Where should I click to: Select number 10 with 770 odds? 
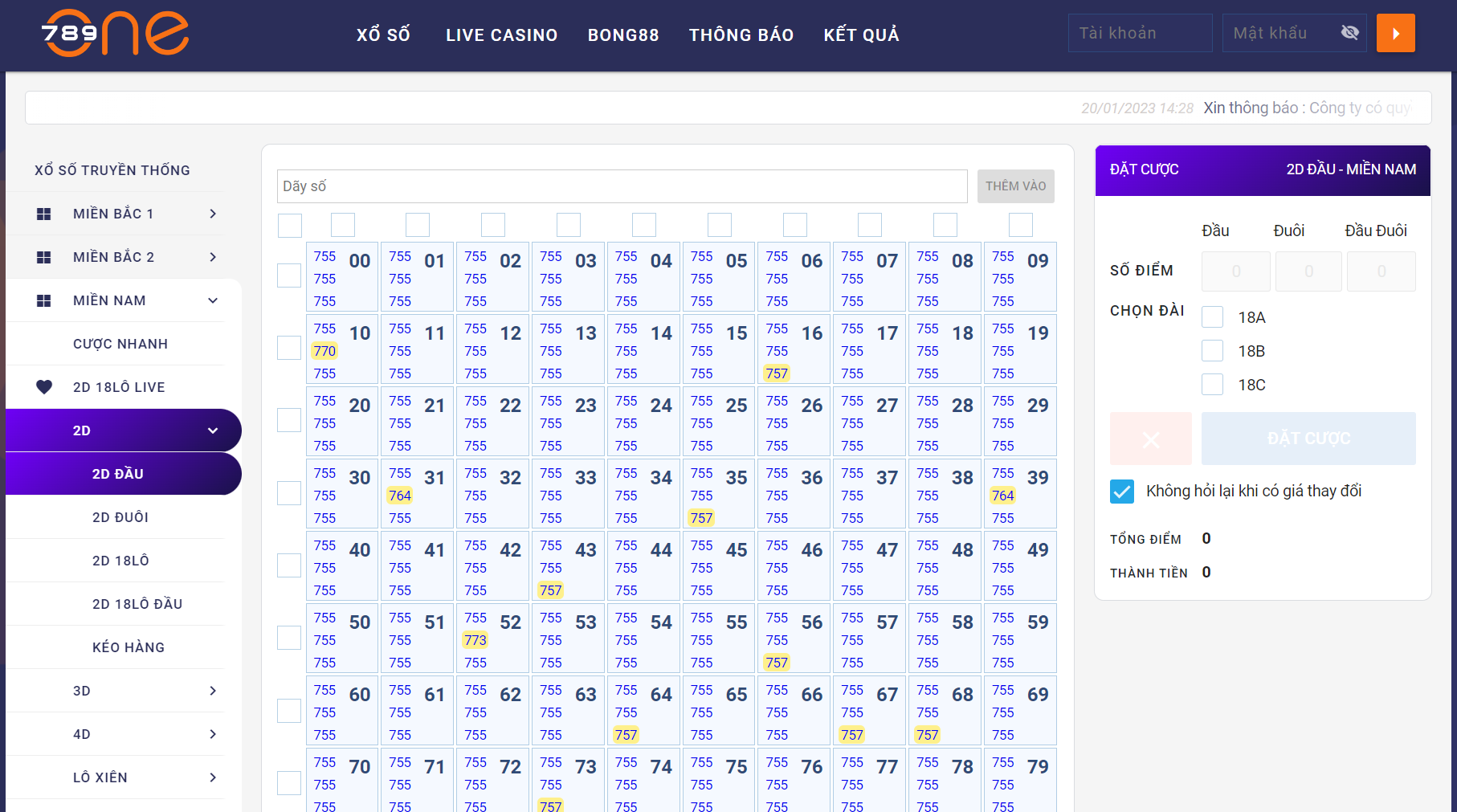pos(342,349)
